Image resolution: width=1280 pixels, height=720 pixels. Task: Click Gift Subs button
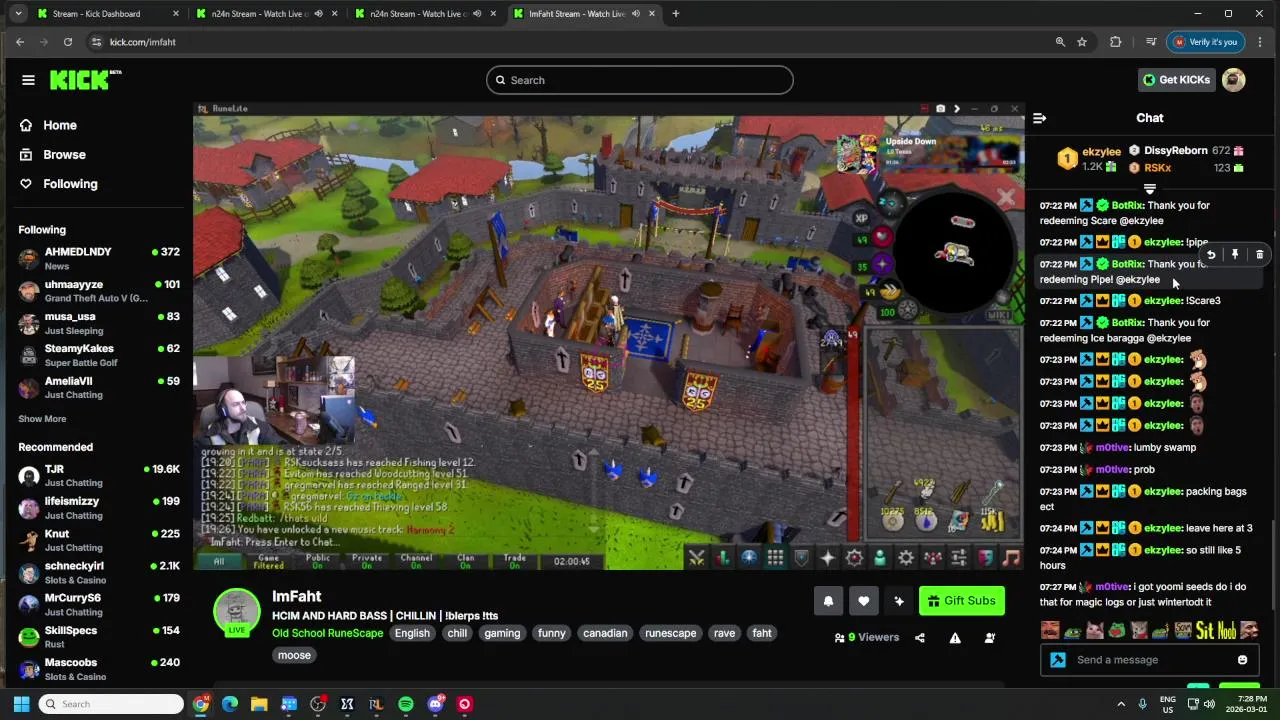pyautogui.click(x=961, y=601)
